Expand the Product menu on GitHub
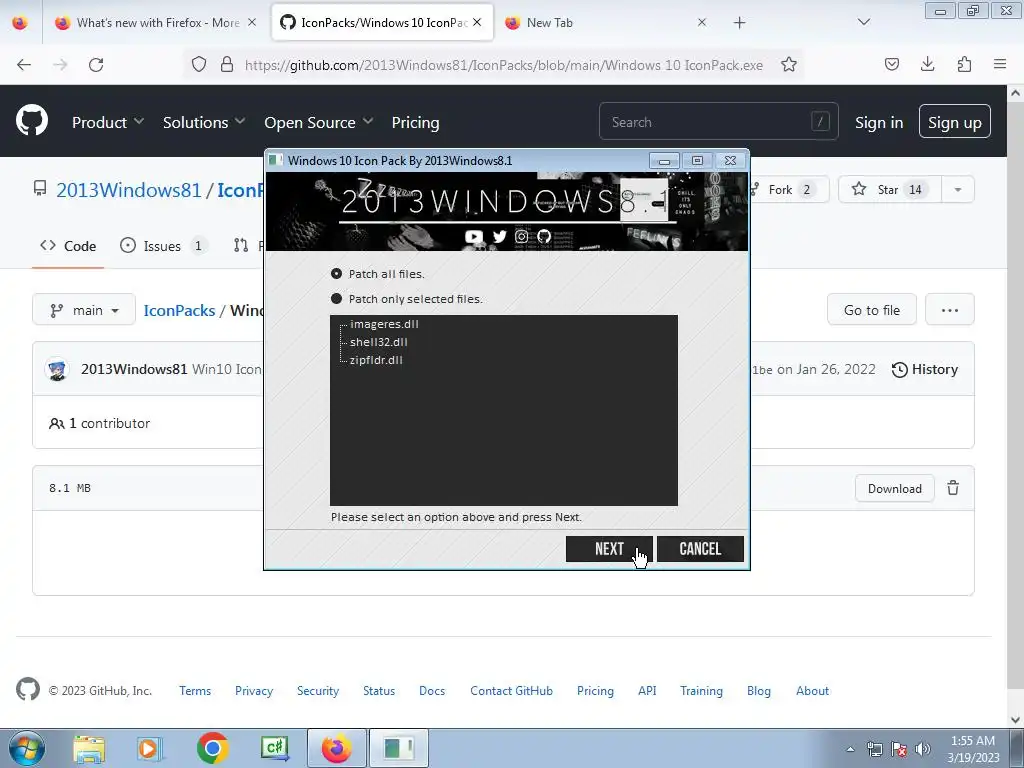This screenshot has height=768, width=1024. (108, 122)
